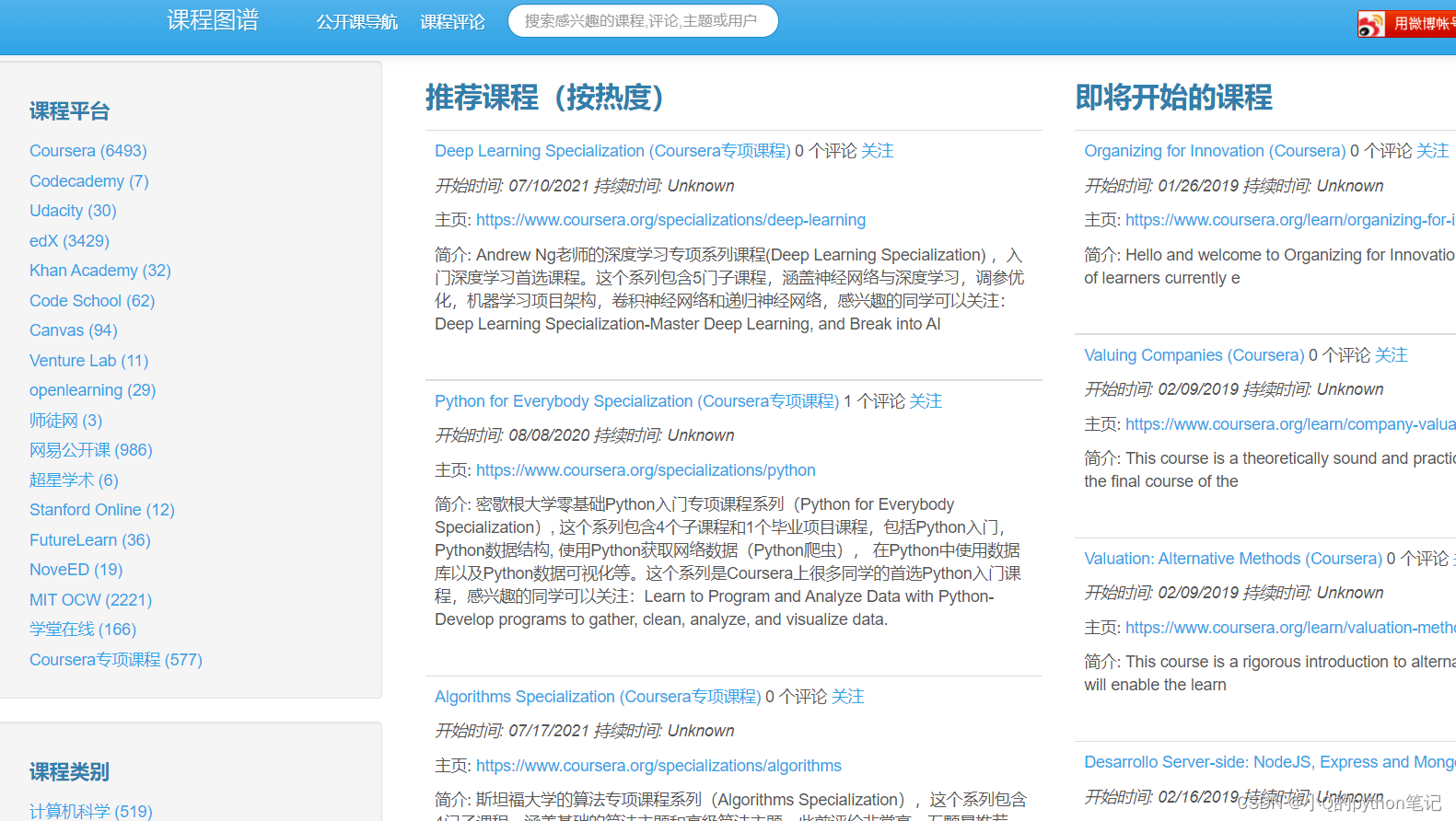The height and width of the screenshot is (821, 1456).
Task: Open 公开课导航 in the top menu
Action: pos(356,22)
